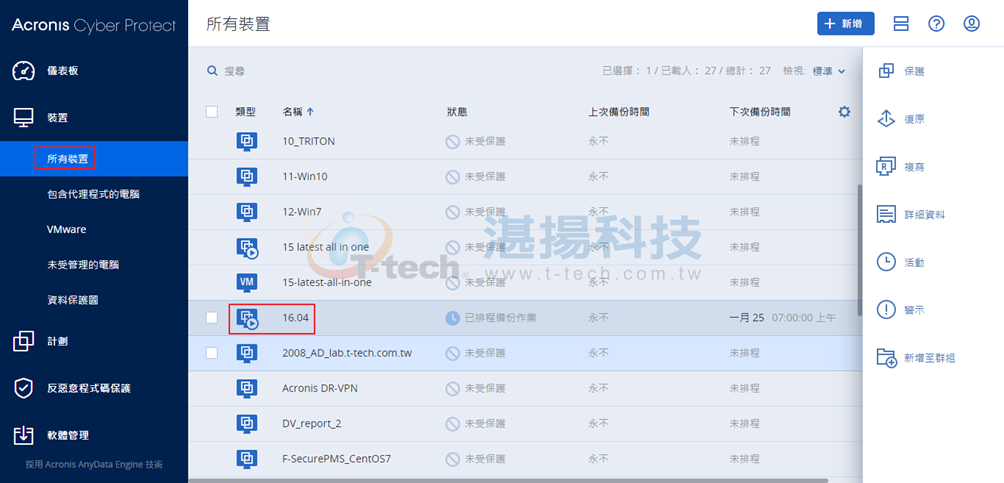Select the 12-Win7 device name
Screen dimensions: 1004x483
(x=302, y=212)
